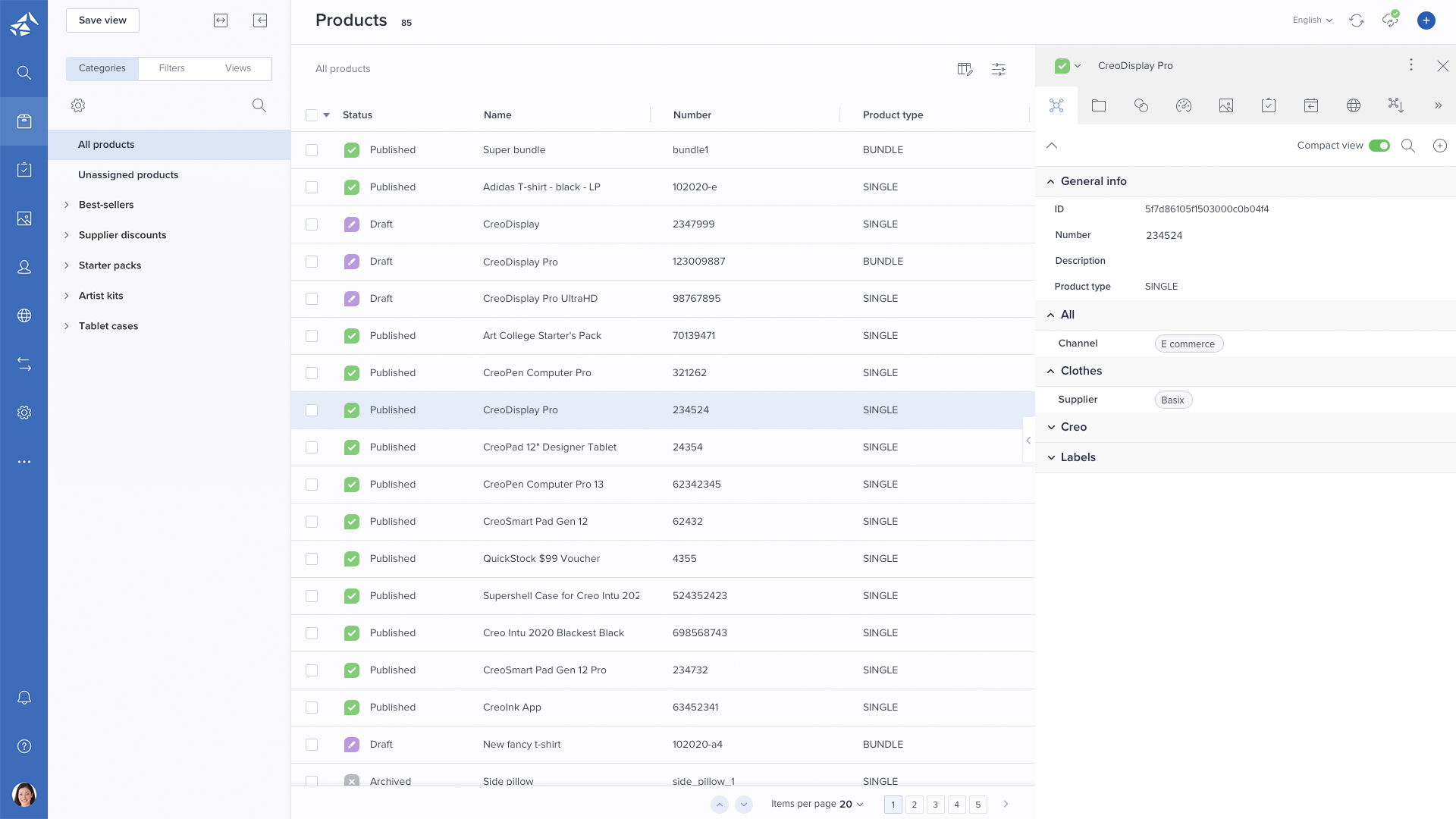
Task: Click the Add new item button top right
Action: pos(1426,20)
